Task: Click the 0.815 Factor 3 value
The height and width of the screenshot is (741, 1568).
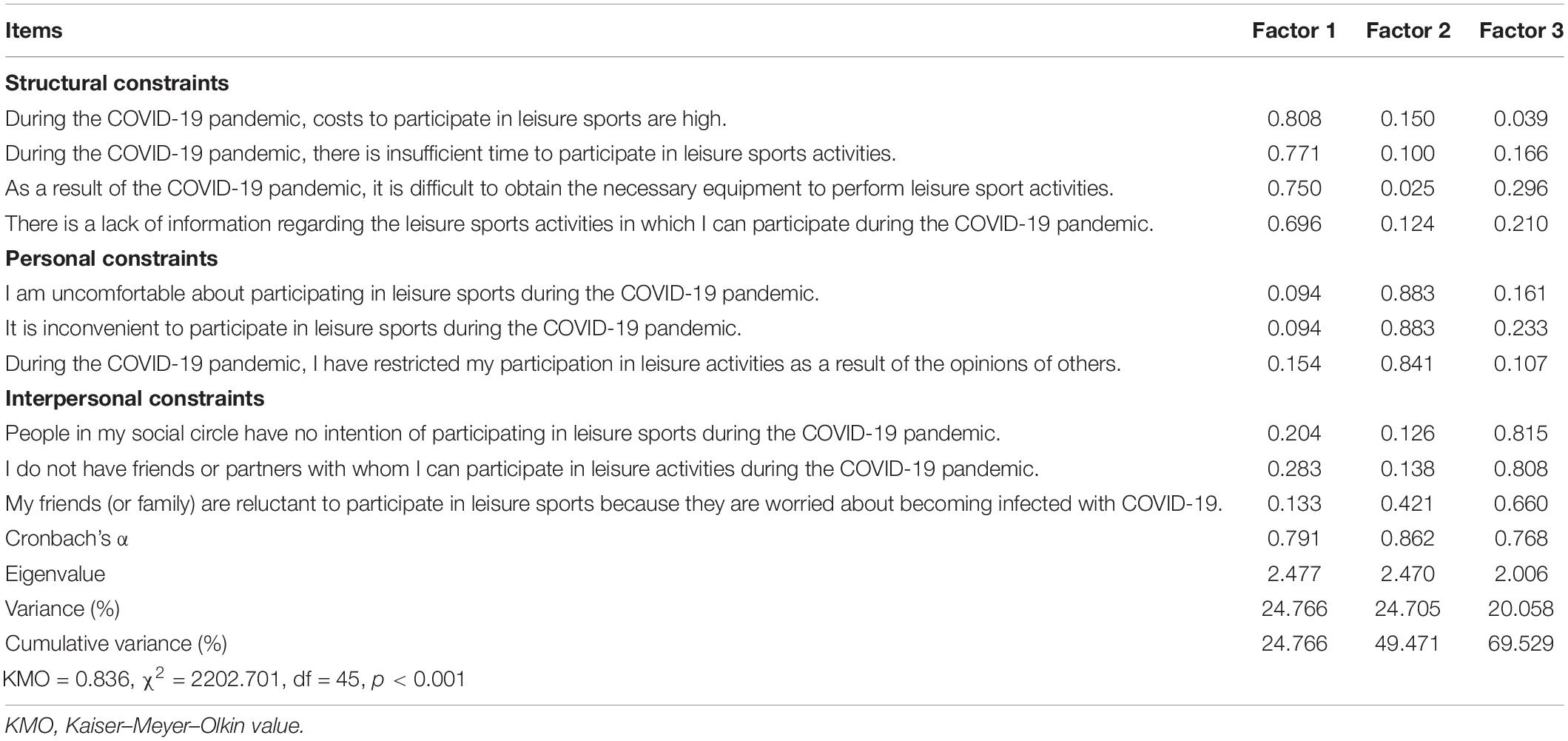Action: coord(1521,433)
